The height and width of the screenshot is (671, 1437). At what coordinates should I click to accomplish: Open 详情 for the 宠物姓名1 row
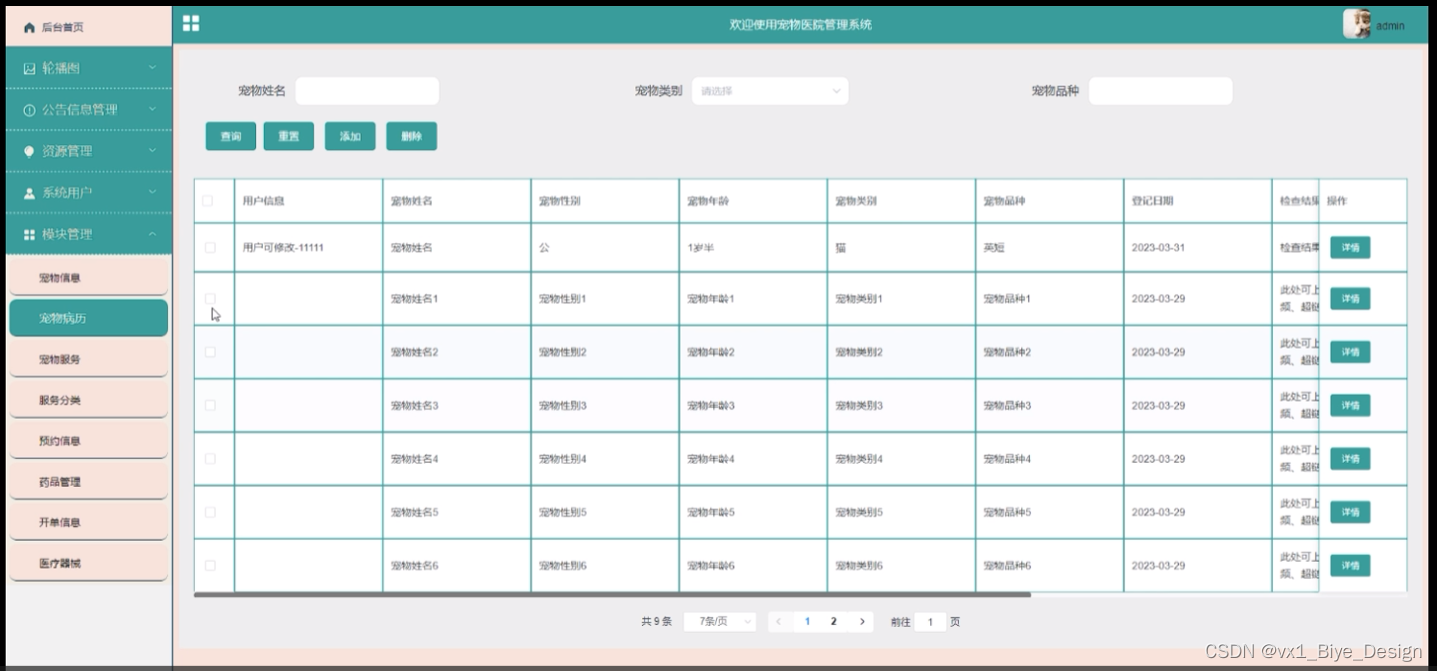coord(1350,298)
